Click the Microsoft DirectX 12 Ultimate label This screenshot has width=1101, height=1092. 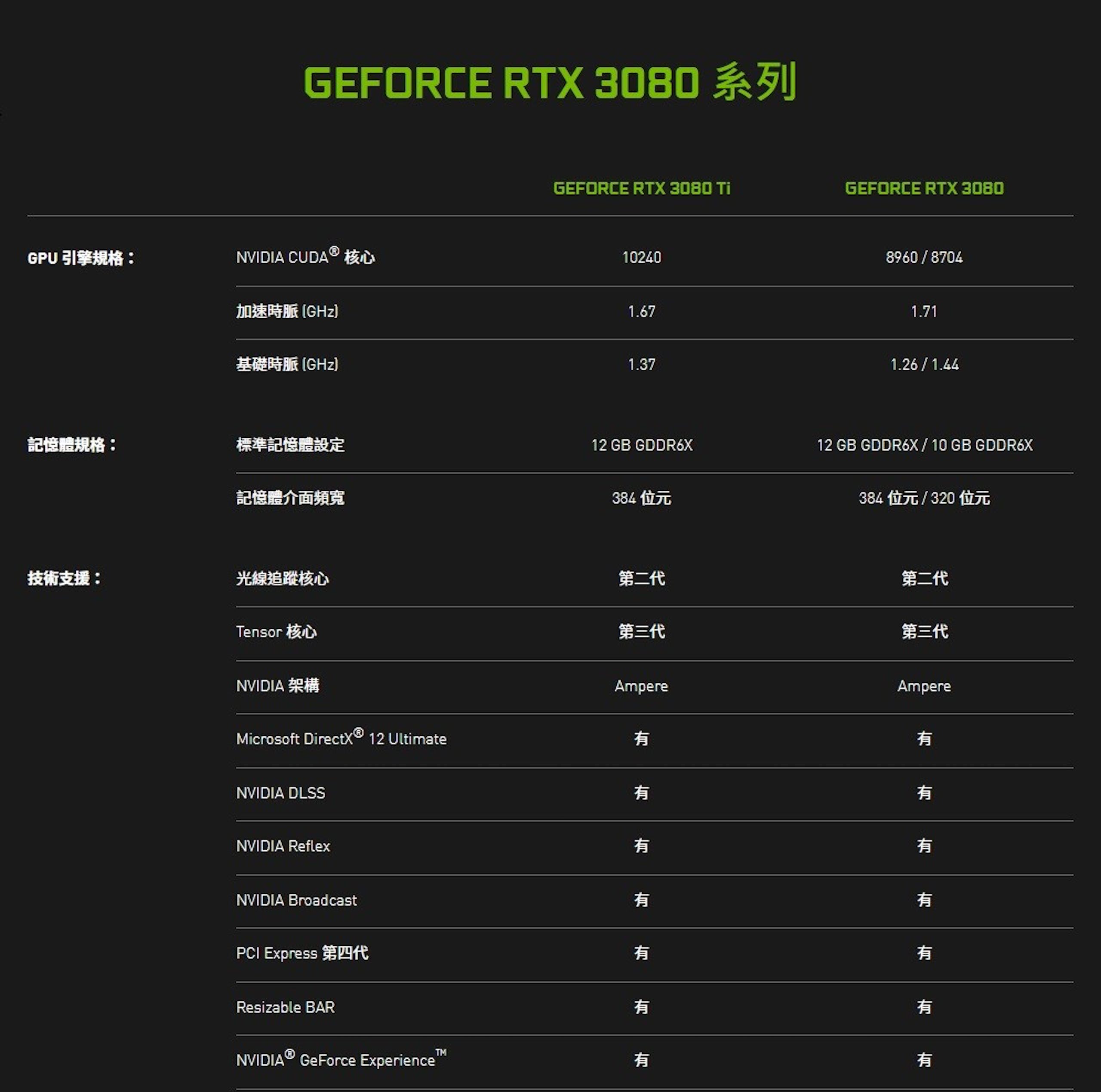point(341,738)
